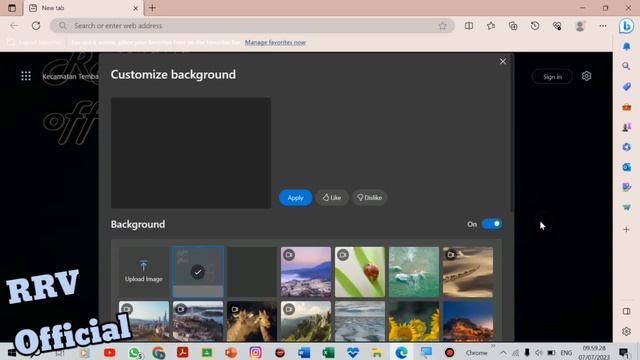Open Browser essentials heart icon
640x360 pixels.
pyautogui.click(x=557, y=26)
